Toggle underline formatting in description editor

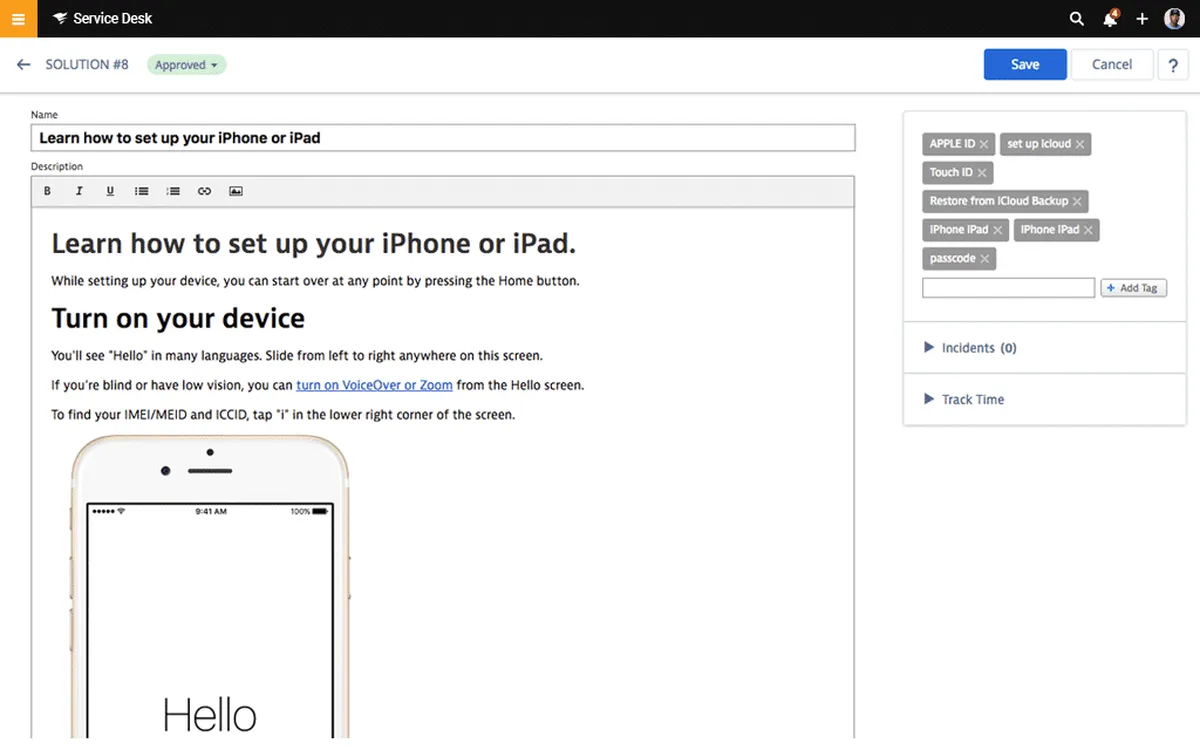point(110,191)
